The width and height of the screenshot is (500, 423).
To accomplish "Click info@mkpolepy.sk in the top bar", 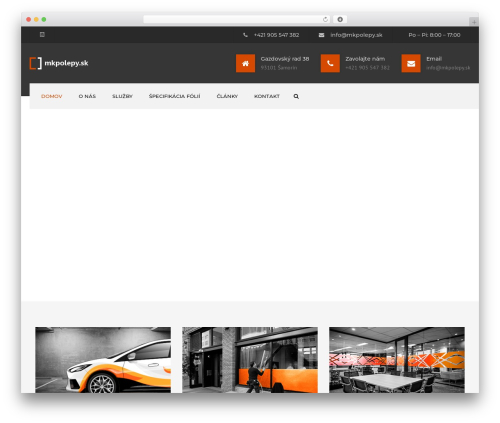I will (356, 35).
